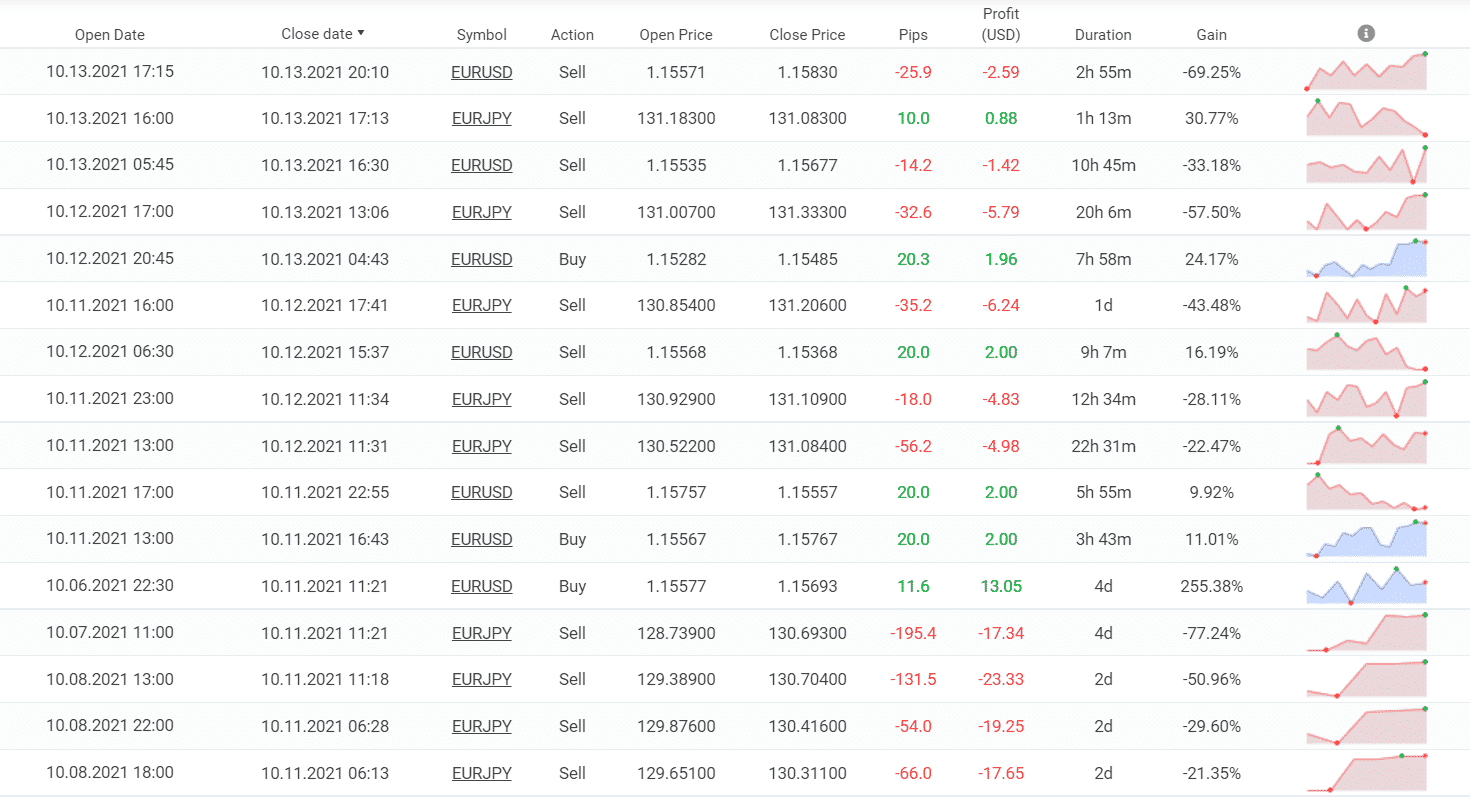Open EURJPY link for trade closed 10.11.2021 11:18
The width and height of the screenshot is (1470, 797).
(482, 679)
